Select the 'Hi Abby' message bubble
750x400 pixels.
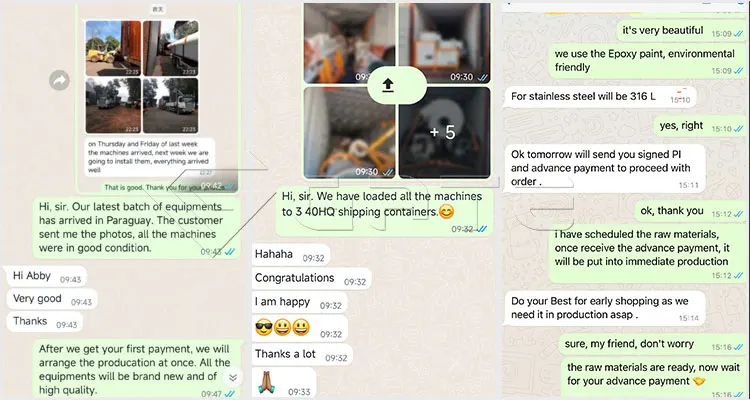click(x=46, y=276)
